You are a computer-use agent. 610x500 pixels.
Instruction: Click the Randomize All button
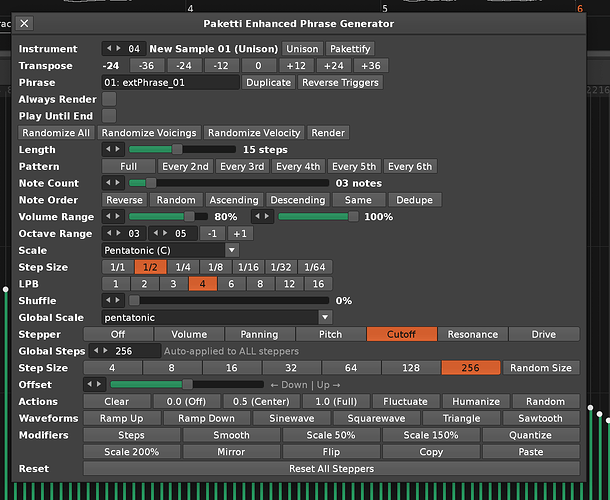point(56,133)
